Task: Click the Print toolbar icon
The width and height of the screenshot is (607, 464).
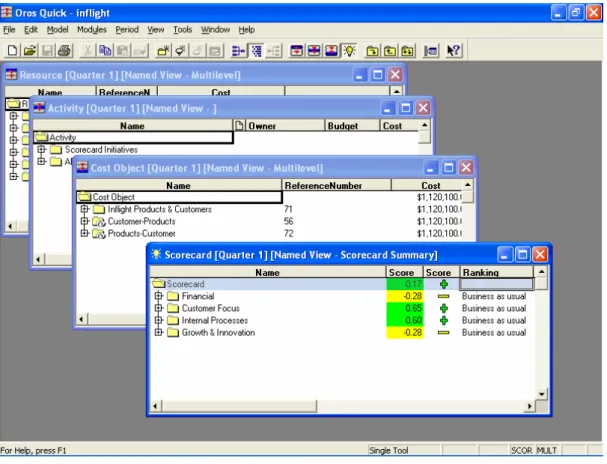Action: click(65, 50)
